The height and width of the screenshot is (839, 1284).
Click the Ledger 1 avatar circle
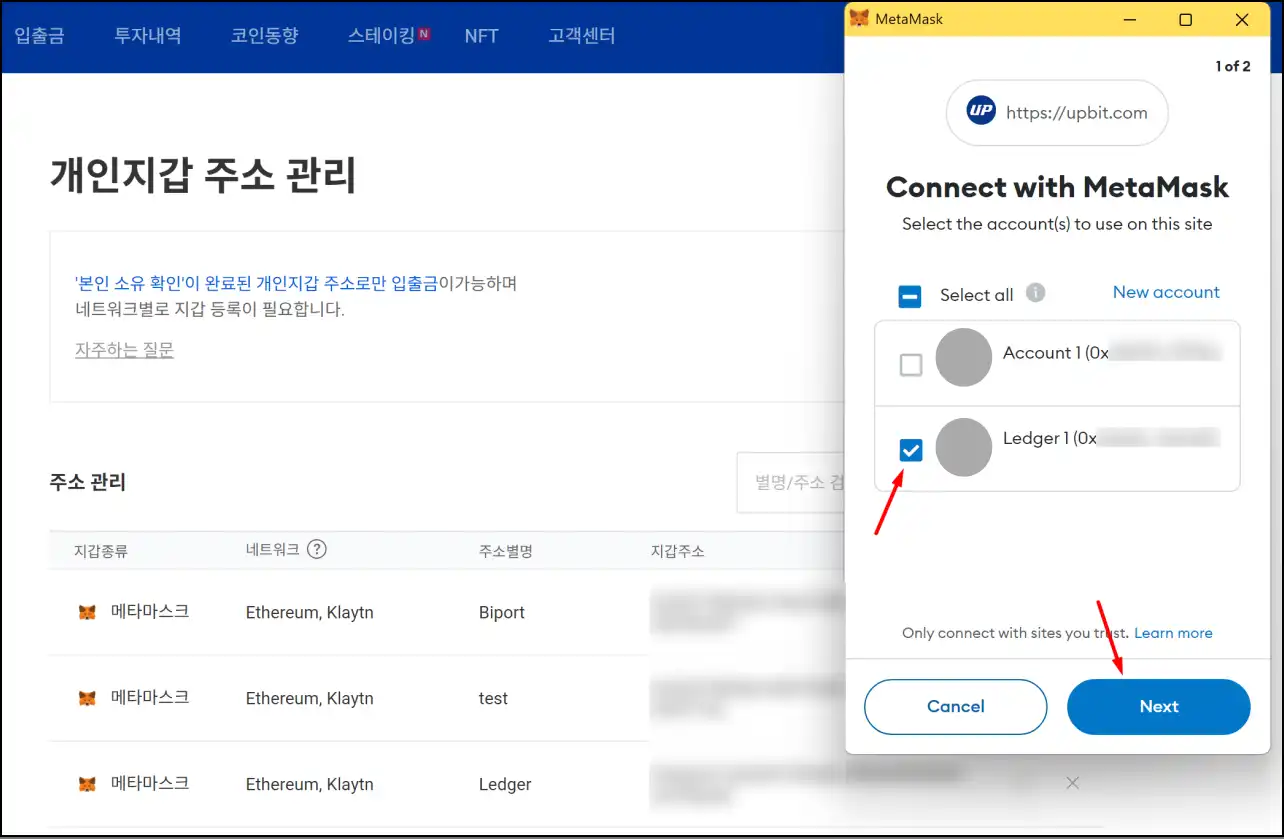[964, 447]
